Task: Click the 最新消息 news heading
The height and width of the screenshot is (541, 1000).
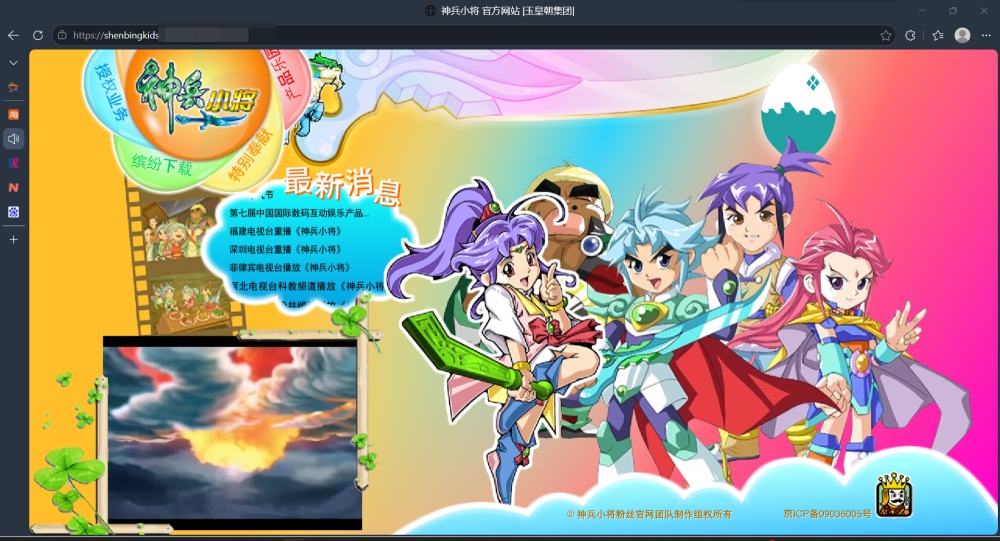Action: pyautogui.click(x=342, y=186)
